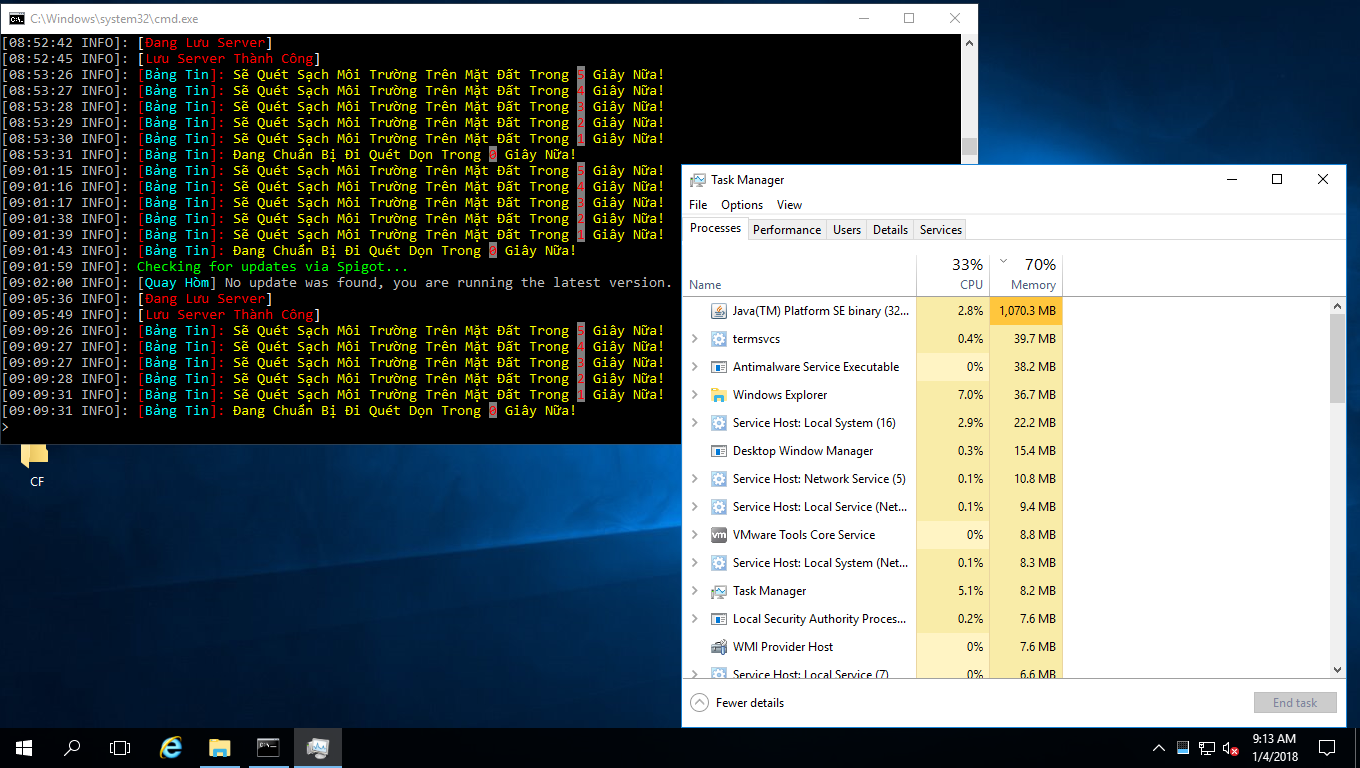Screen dimensions: 1360x768
Task: Open the CF folder on desktop
Action: click(x=36, y=462)
